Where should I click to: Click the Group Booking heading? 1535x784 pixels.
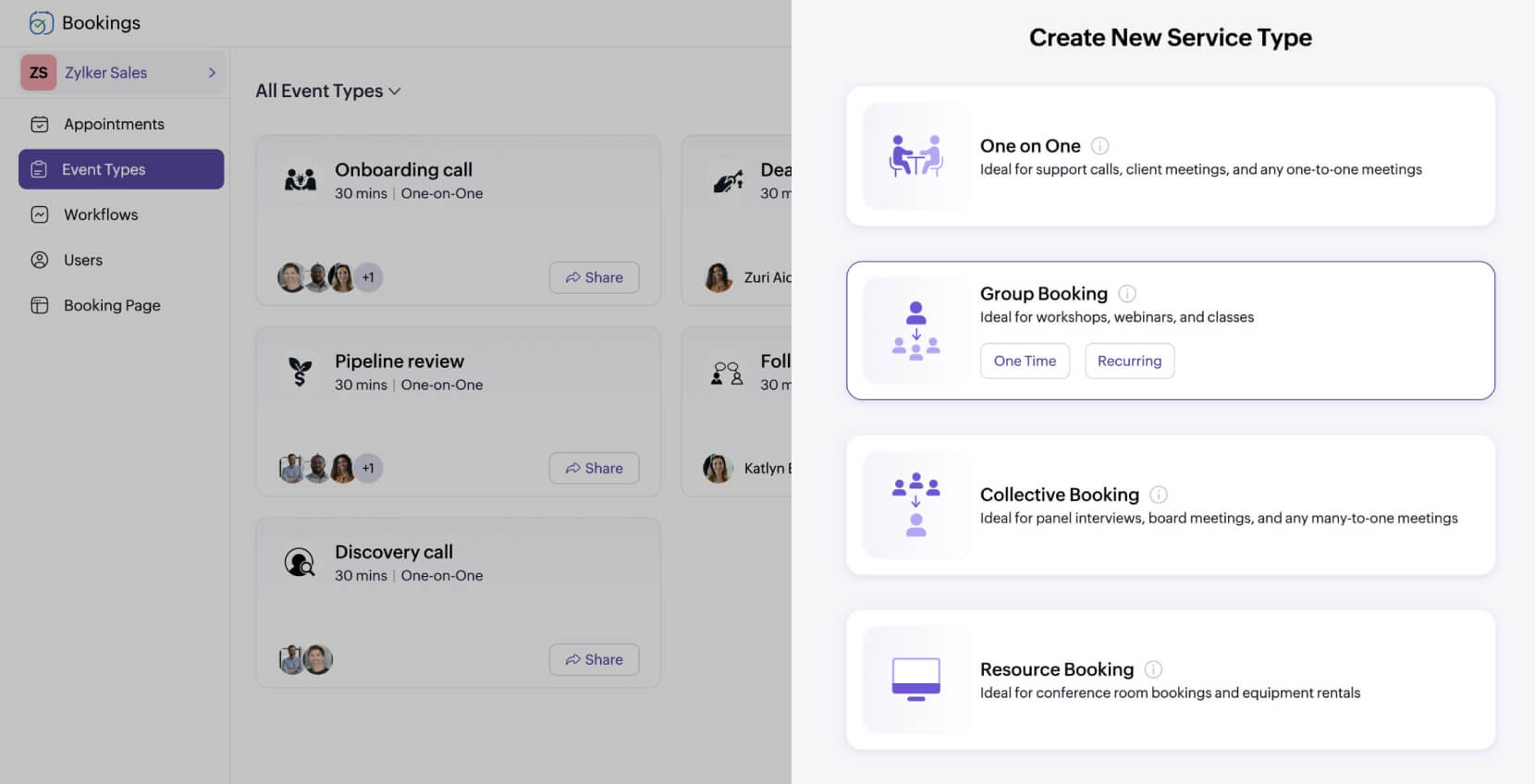(1044, 293)
